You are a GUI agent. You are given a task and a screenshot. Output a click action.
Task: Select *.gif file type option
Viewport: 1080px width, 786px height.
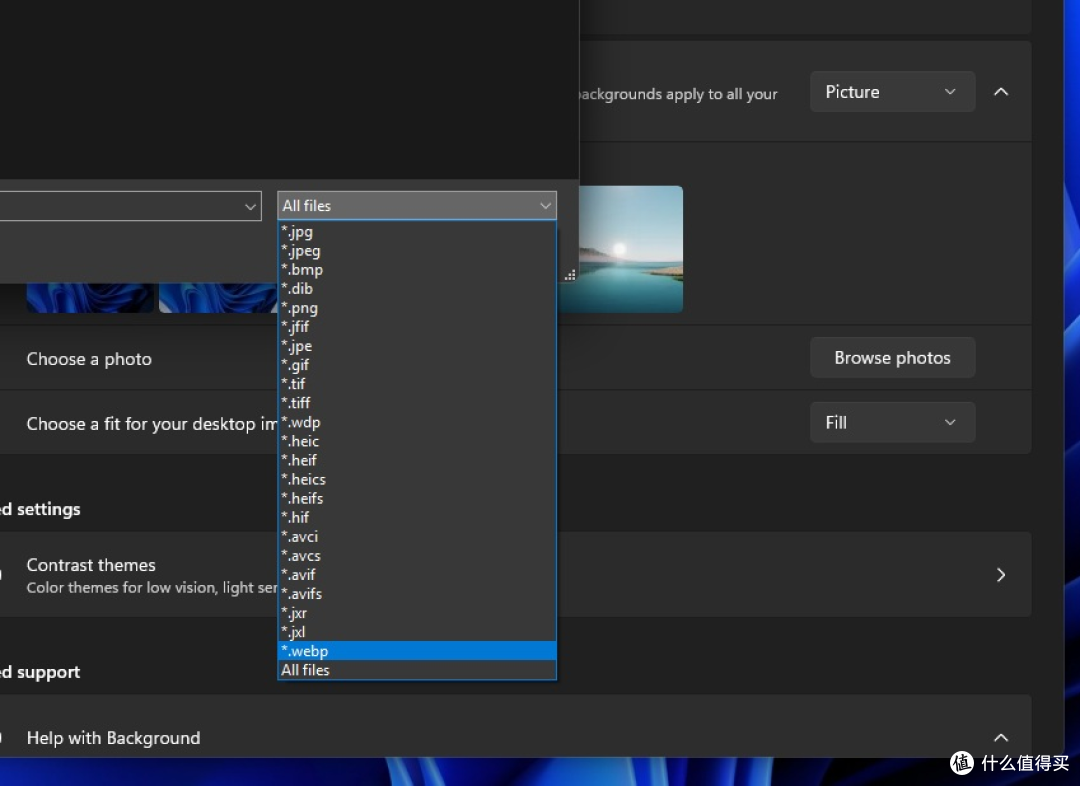417,365
